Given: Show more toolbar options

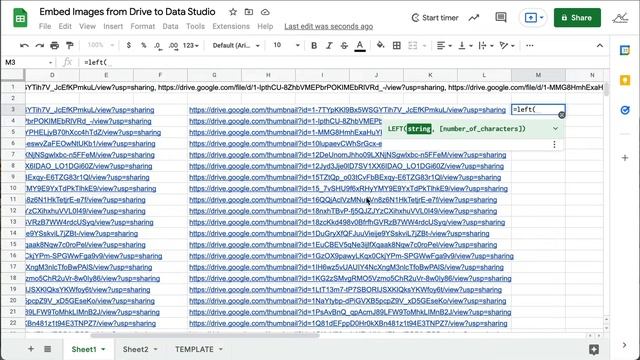Looking at the screenshot, I should 529,45.
